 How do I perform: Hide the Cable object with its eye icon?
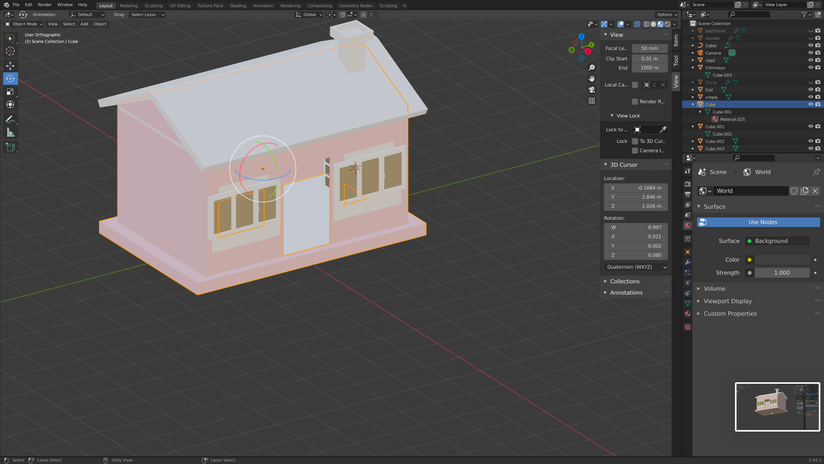[810, 46]
